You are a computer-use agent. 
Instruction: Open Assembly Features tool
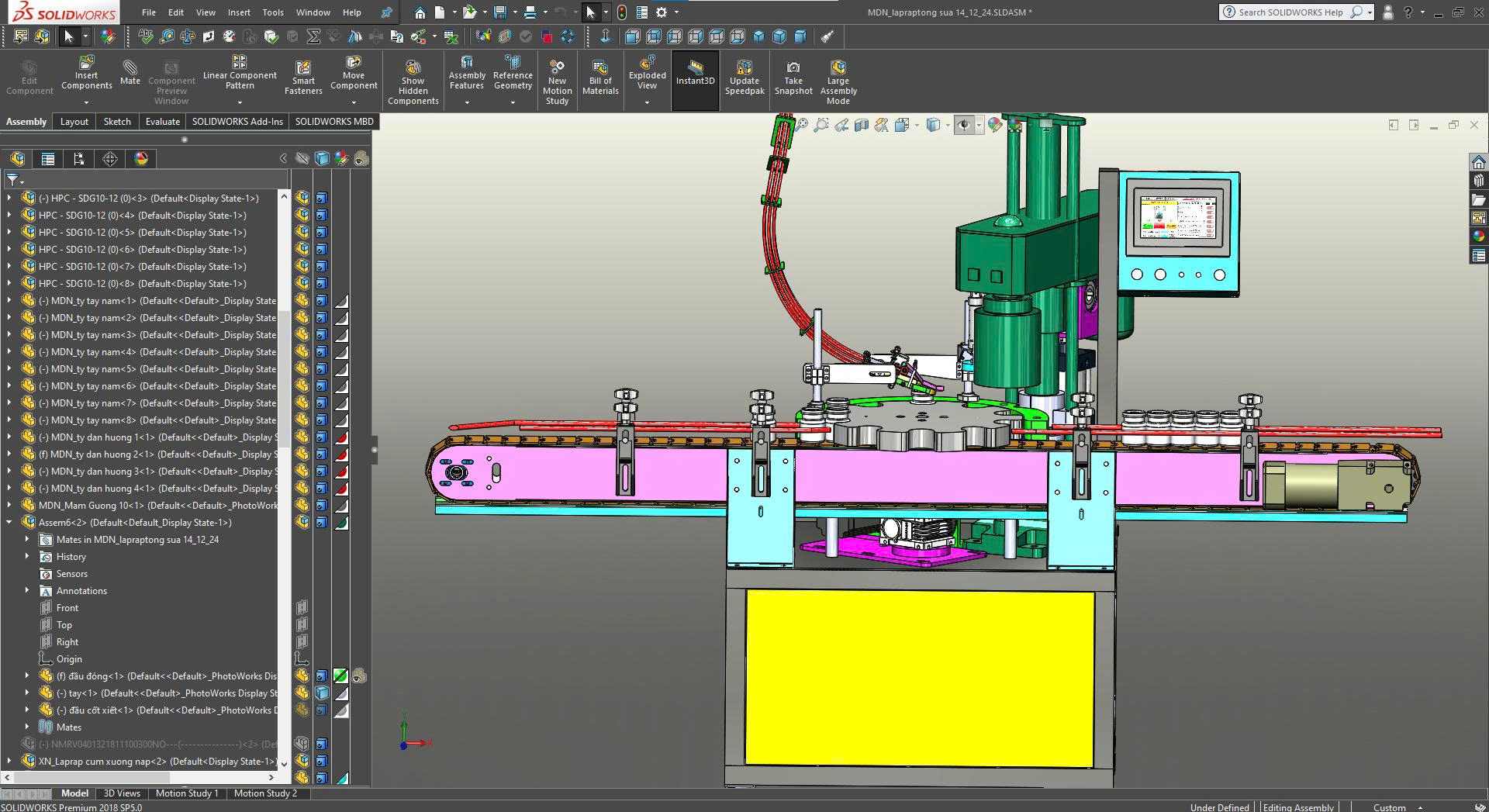[x=467, y=74]
